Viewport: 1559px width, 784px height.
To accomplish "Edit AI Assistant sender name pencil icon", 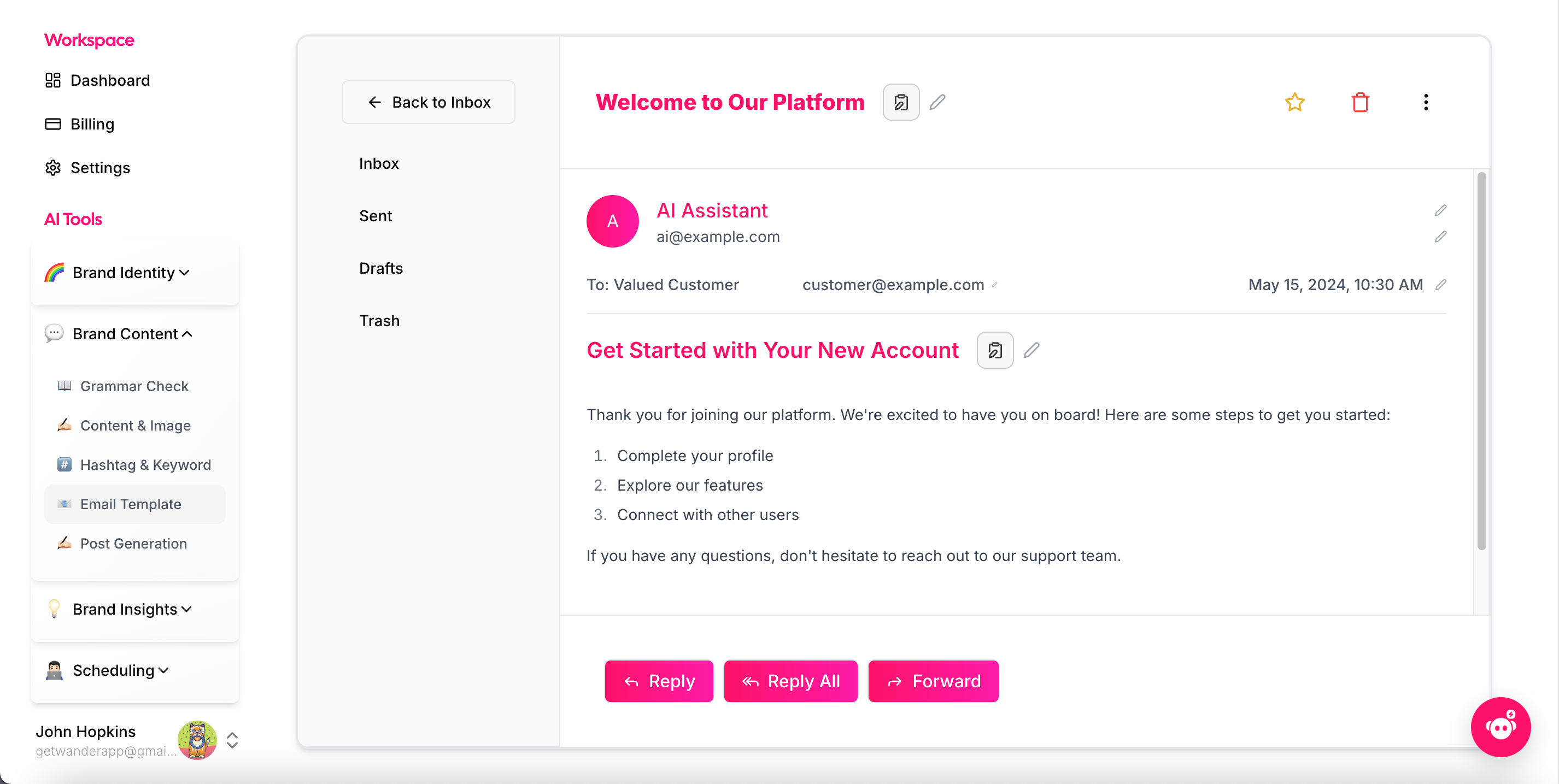I will pyautogui.click(x=1440, y=210).
